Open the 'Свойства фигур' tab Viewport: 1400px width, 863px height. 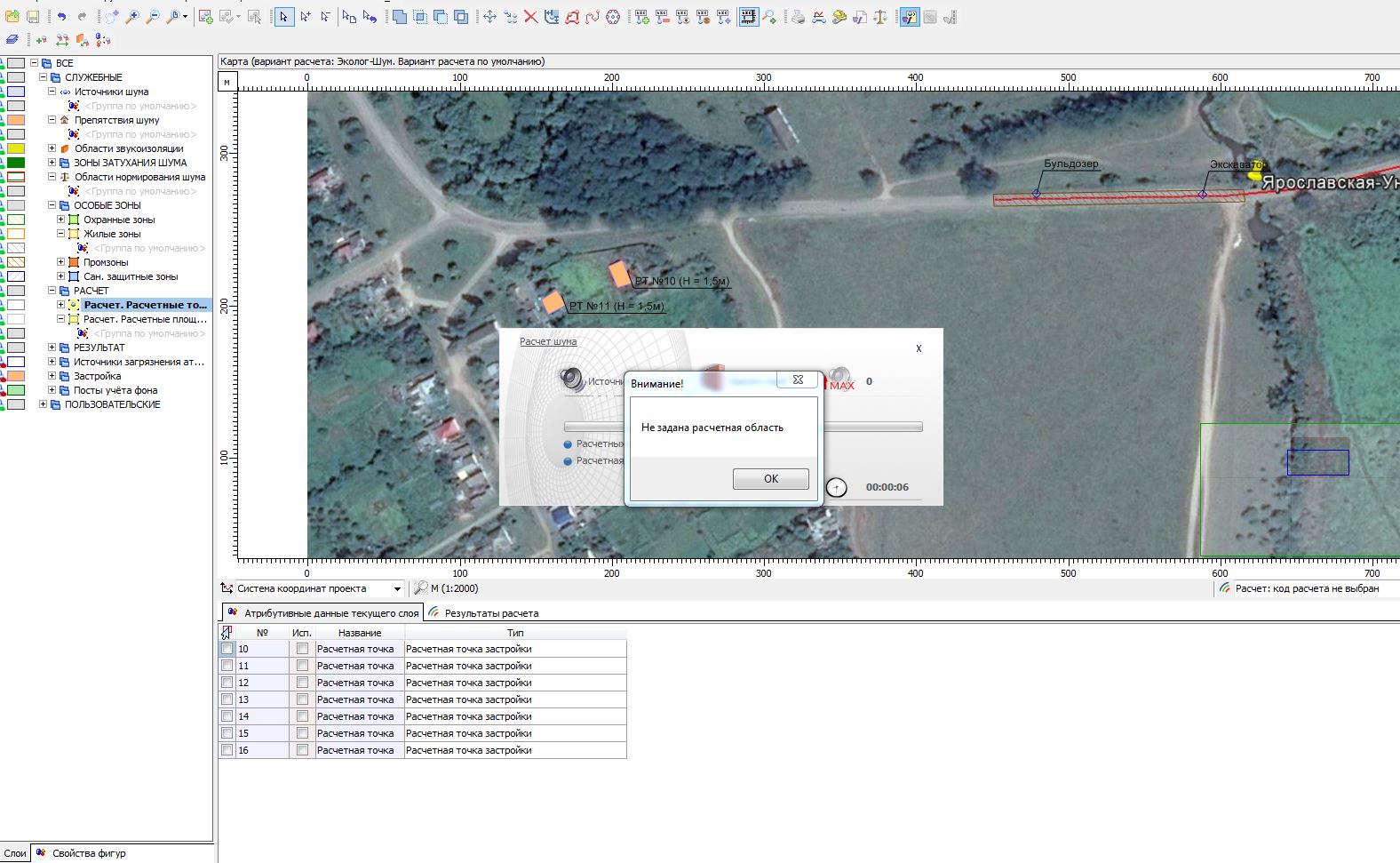(x=88, y=853)
